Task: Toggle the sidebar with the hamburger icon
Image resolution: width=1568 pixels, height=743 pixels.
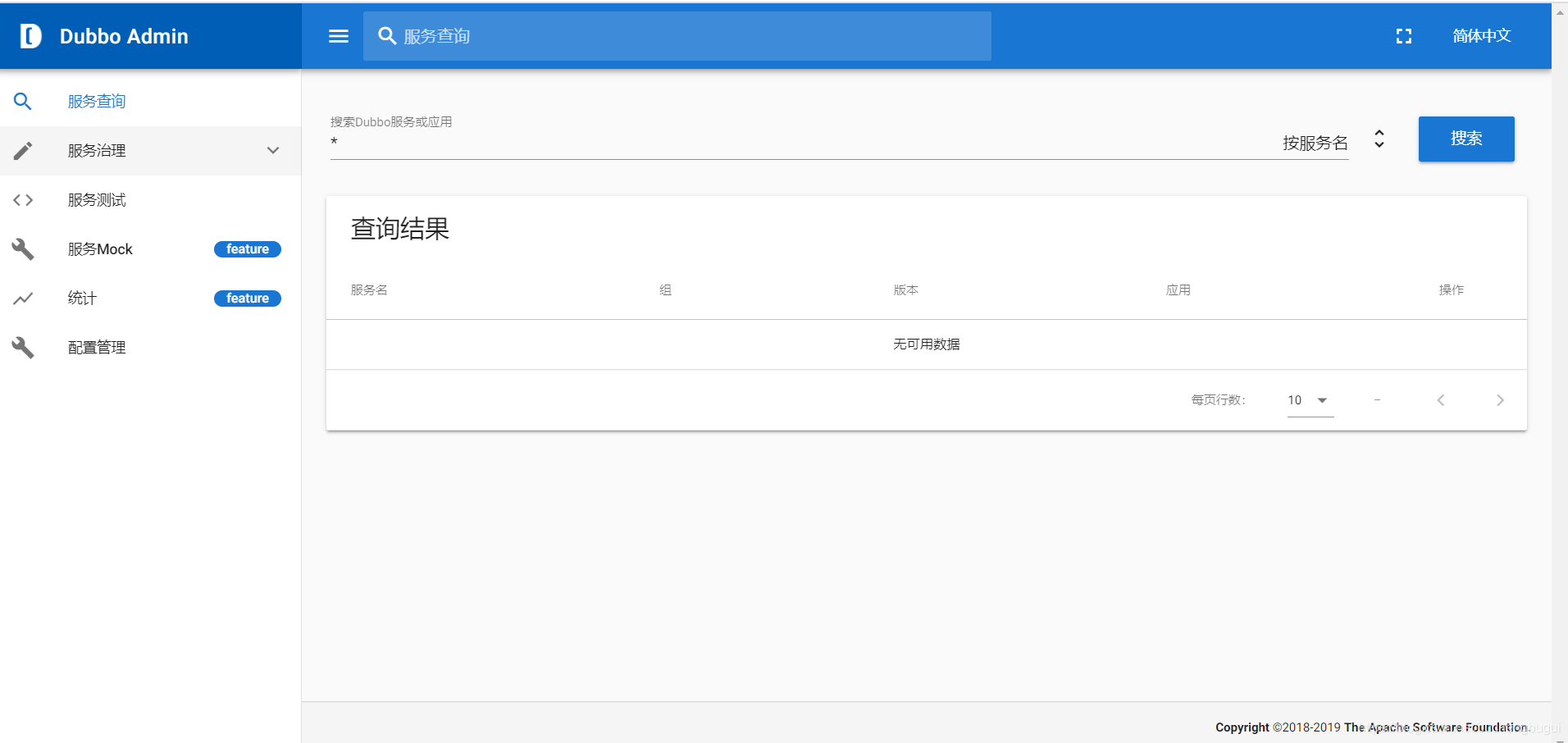Action: pyautogui.click(x=337, y=36)
